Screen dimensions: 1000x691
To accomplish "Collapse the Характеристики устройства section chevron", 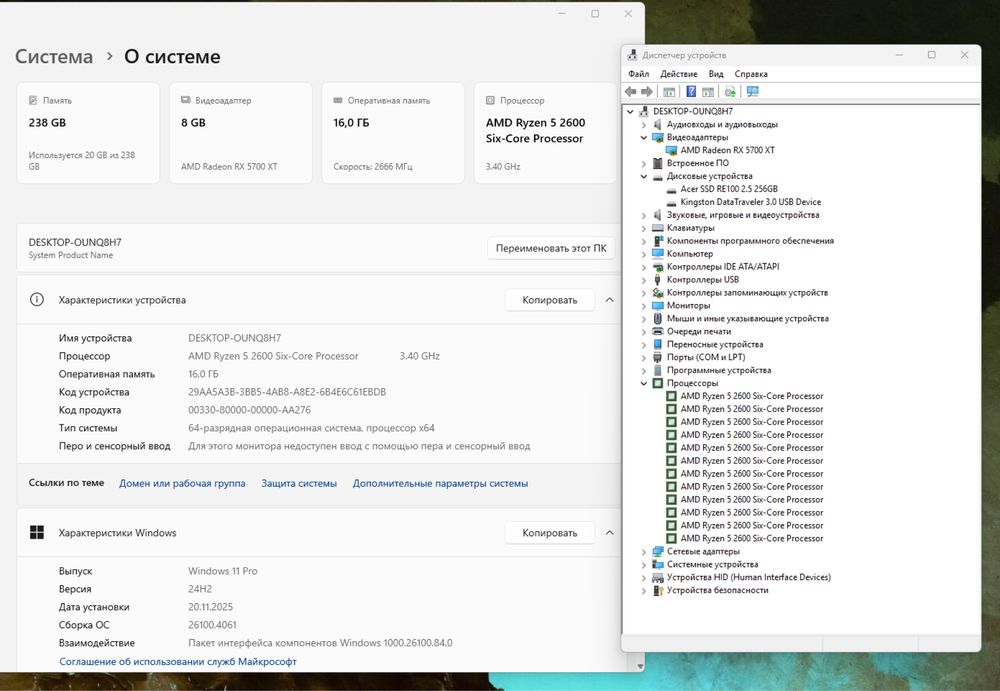I will point(609,299).
